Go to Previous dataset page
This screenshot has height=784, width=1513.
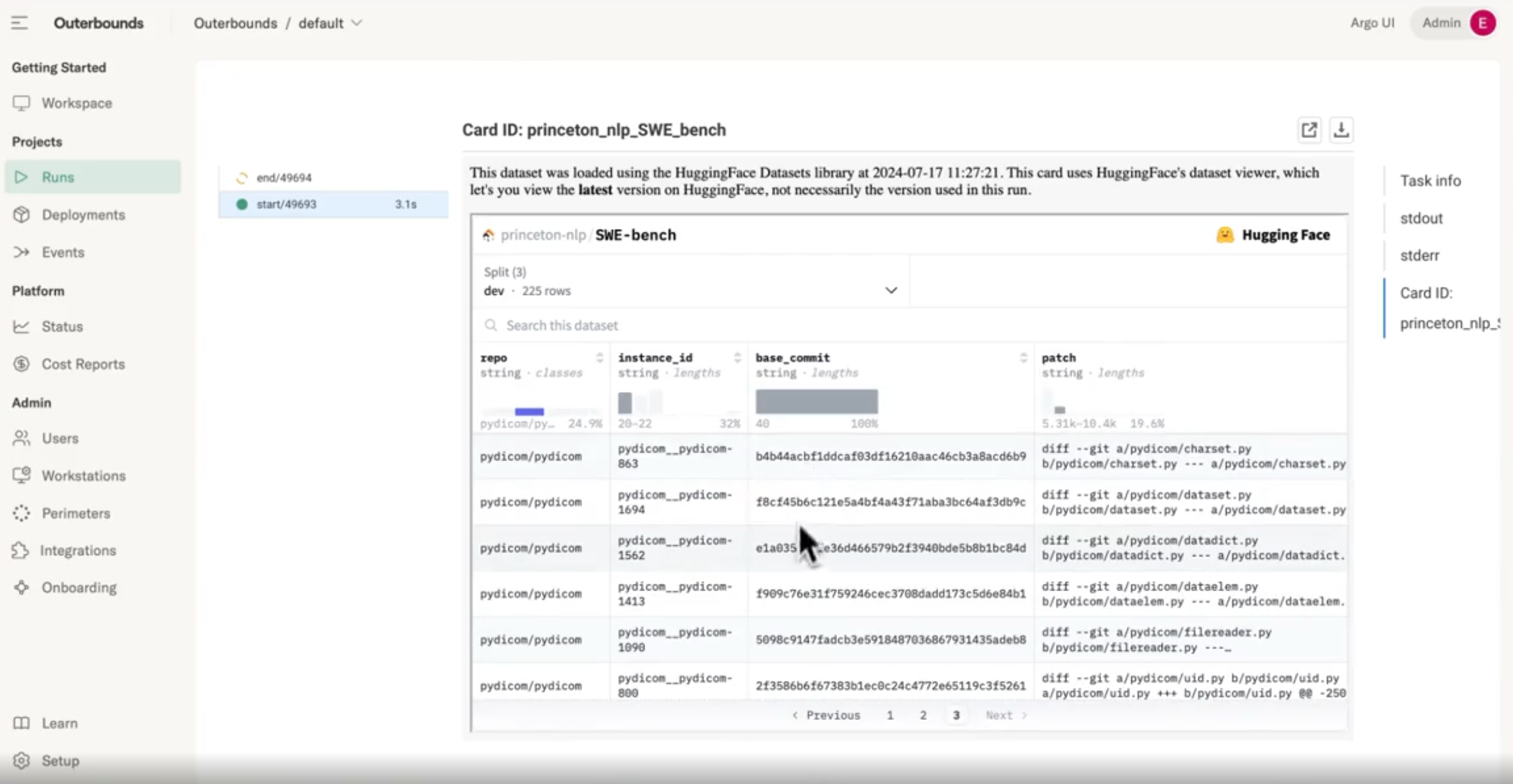click(x=827, y=715)
